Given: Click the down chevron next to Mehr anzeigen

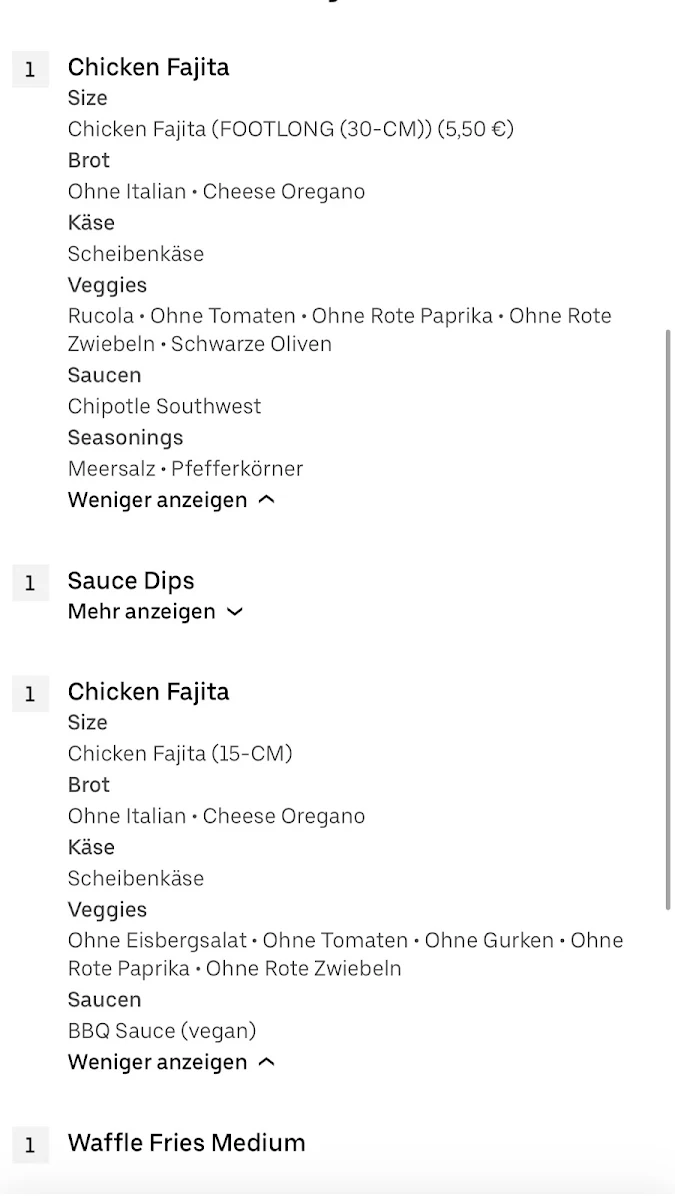Looking at the screenshot, I should click(x=235, y=612).
